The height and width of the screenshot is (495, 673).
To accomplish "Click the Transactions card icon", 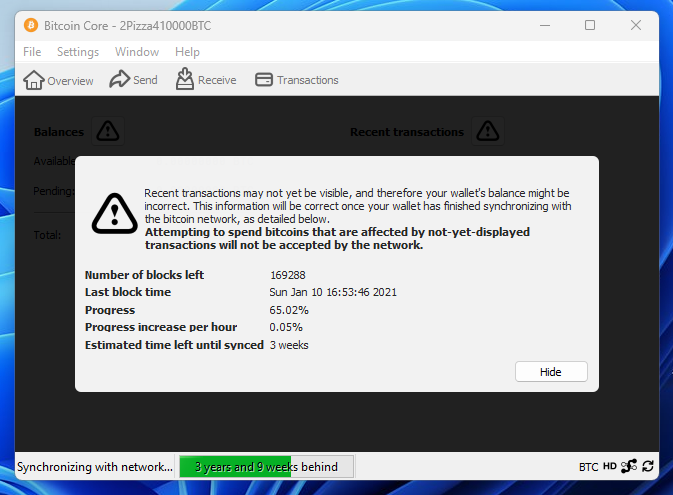I will tap(264, 79).
